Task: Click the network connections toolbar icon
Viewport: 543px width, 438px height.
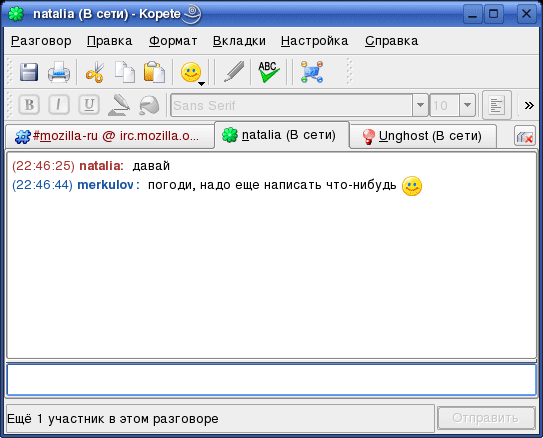Action: click(x=312, y=72)
